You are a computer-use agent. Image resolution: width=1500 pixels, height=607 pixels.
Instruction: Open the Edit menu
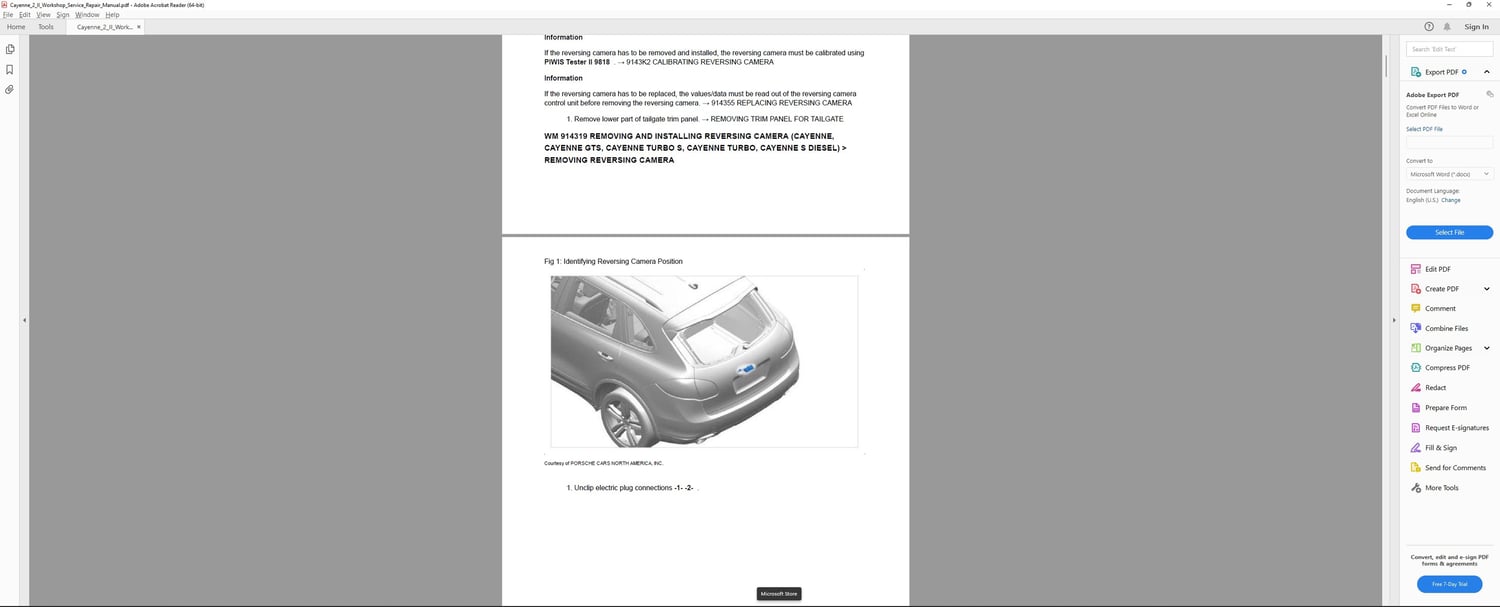click(x=25, y=15)
